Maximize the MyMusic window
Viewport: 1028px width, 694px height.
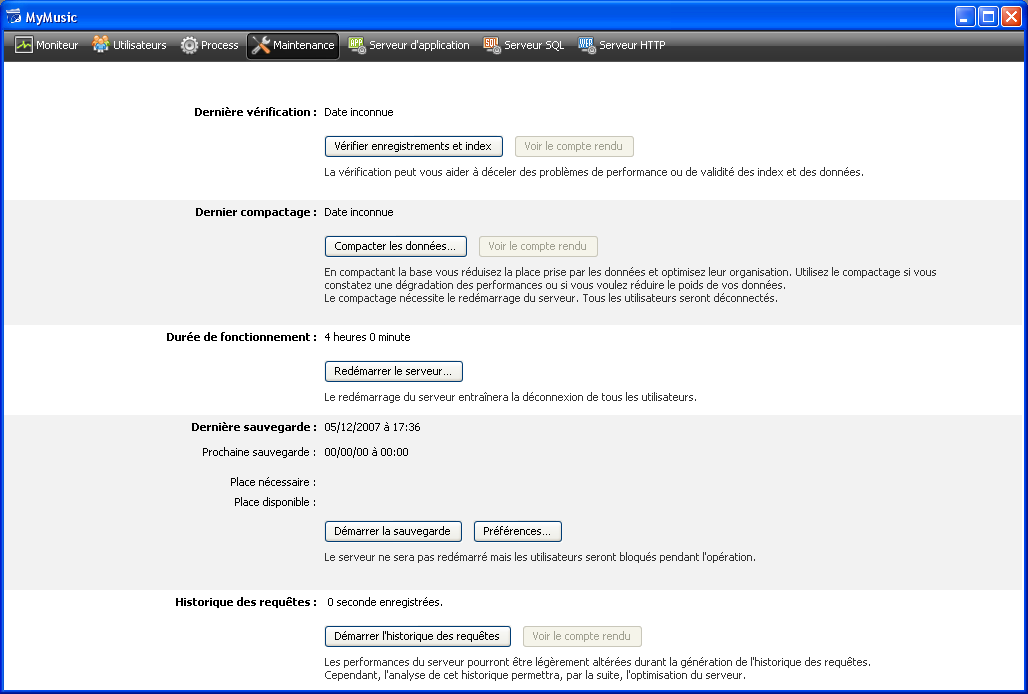[x=987, y=17]
